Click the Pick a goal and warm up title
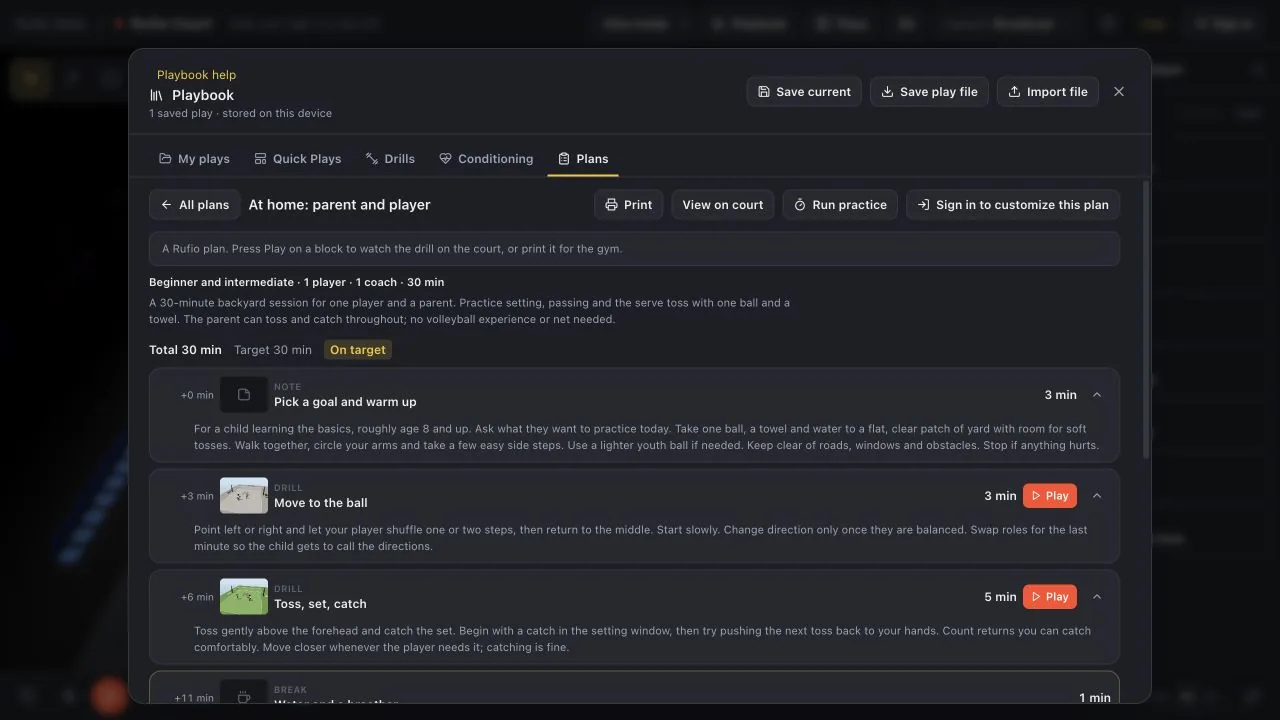The image size is (1280, 720). pos(346,402)
